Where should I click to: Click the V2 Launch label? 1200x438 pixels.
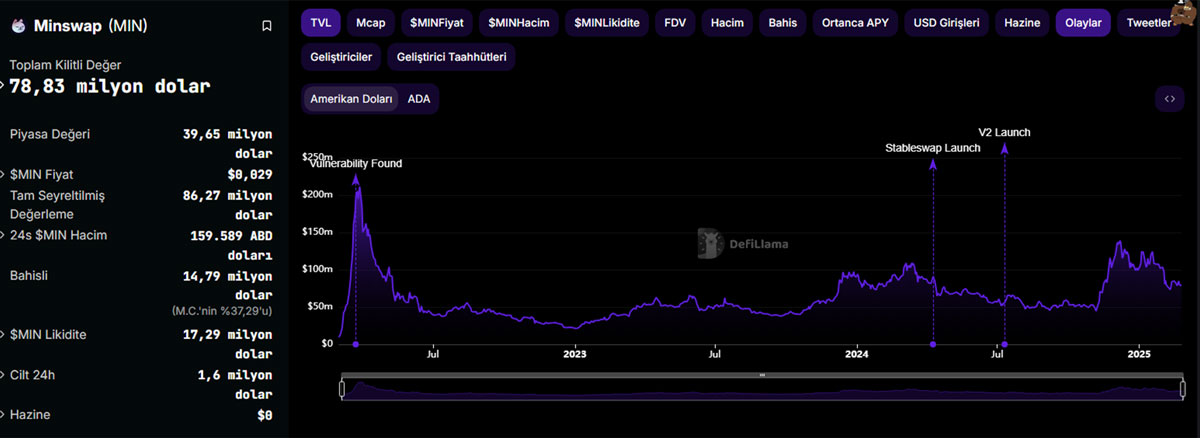click(x=1004, y=132)
